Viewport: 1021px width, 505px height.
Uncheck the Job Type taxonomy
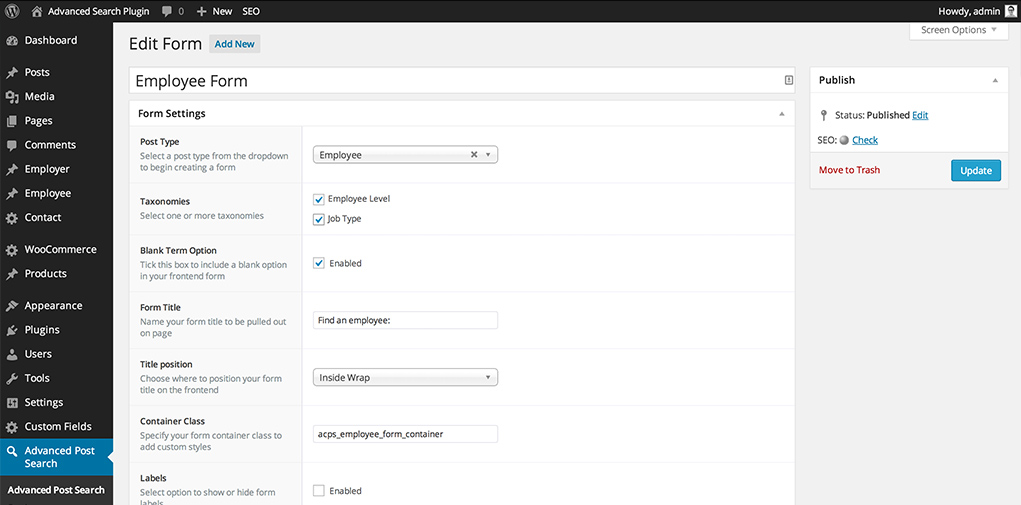tap(318, 219)
